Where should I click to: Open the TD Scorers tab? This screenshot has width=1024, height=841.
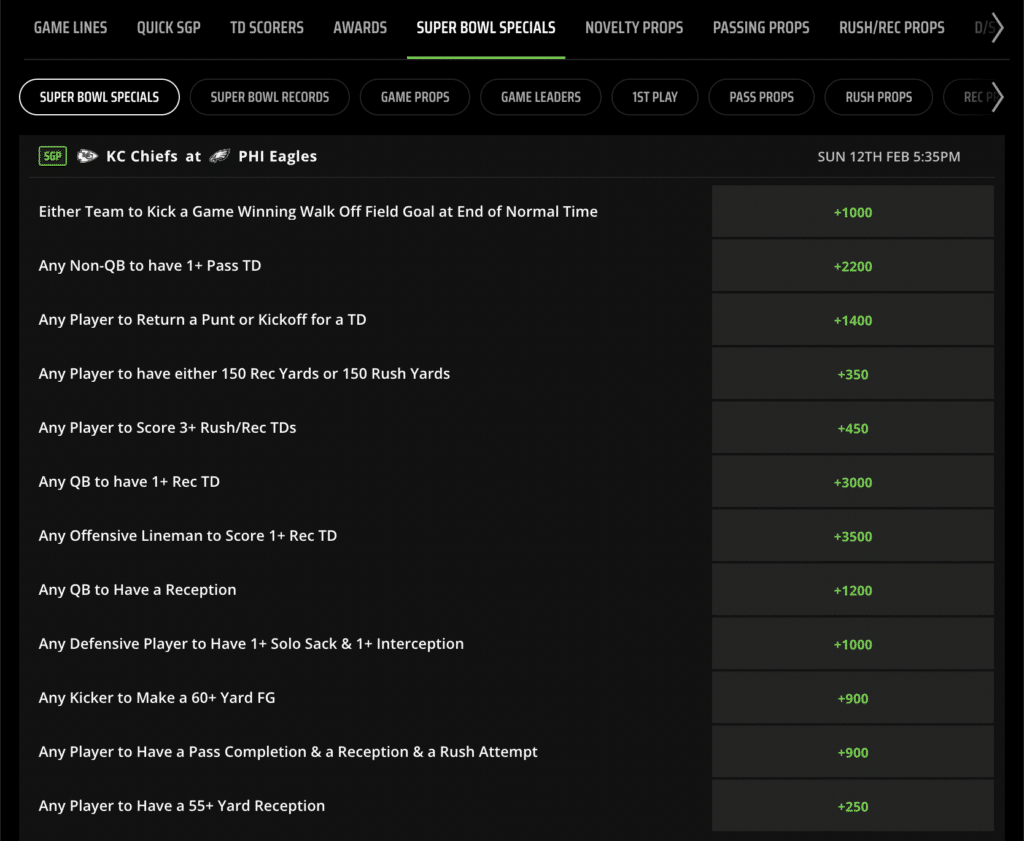click(266, 27)
